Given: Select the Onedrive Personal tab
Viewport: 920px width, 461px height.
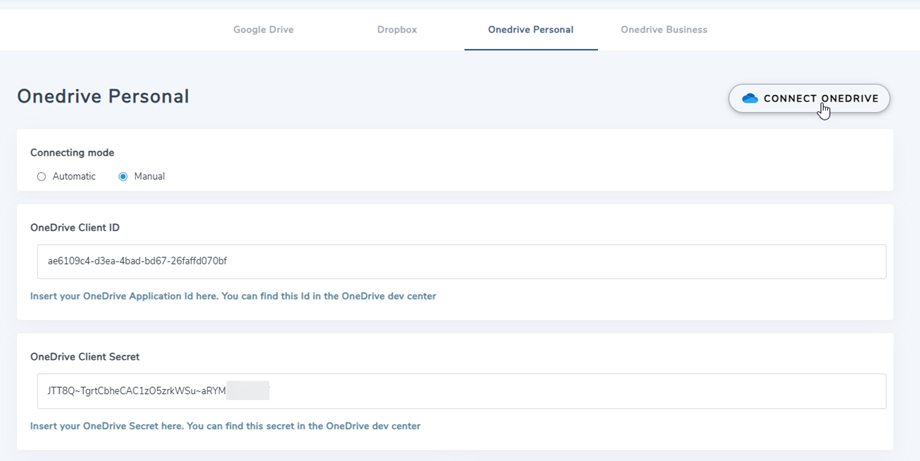Looking at the screenshot, I should pyautogui.click(x=531, y=29).
